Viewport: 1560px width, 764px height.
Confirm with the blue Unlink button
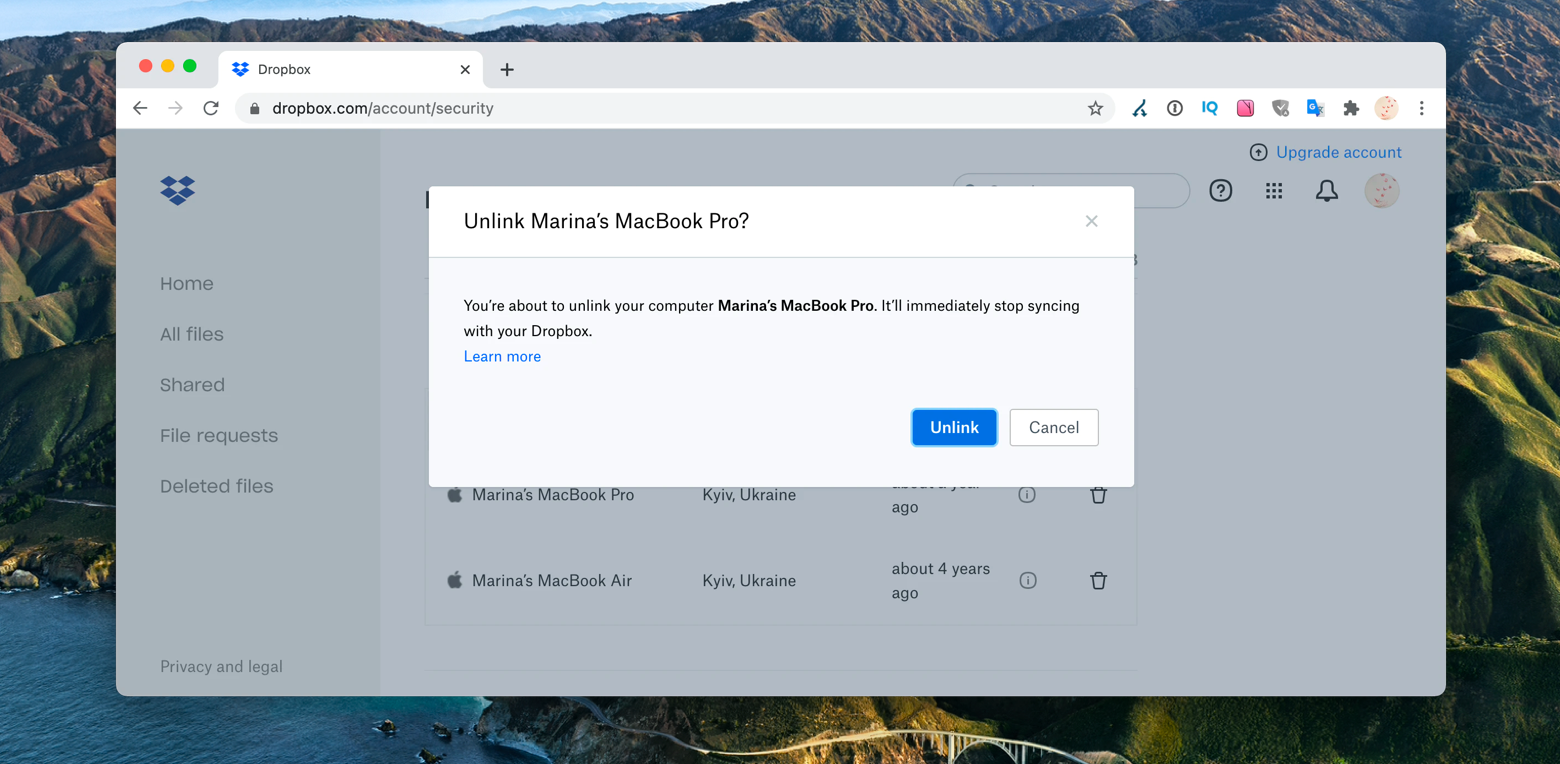pyautogui.click(x=954, y=427)
